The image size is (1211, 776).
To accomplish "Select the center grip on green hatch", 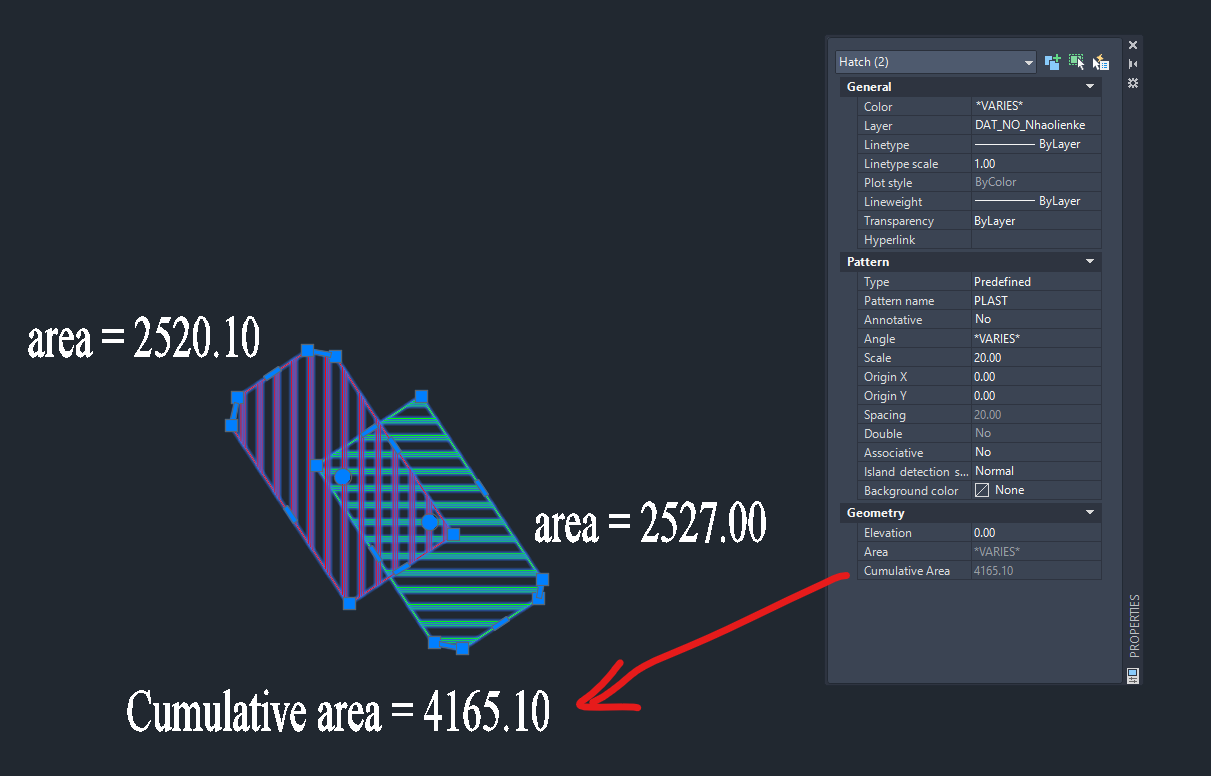I will click(429, 522).
